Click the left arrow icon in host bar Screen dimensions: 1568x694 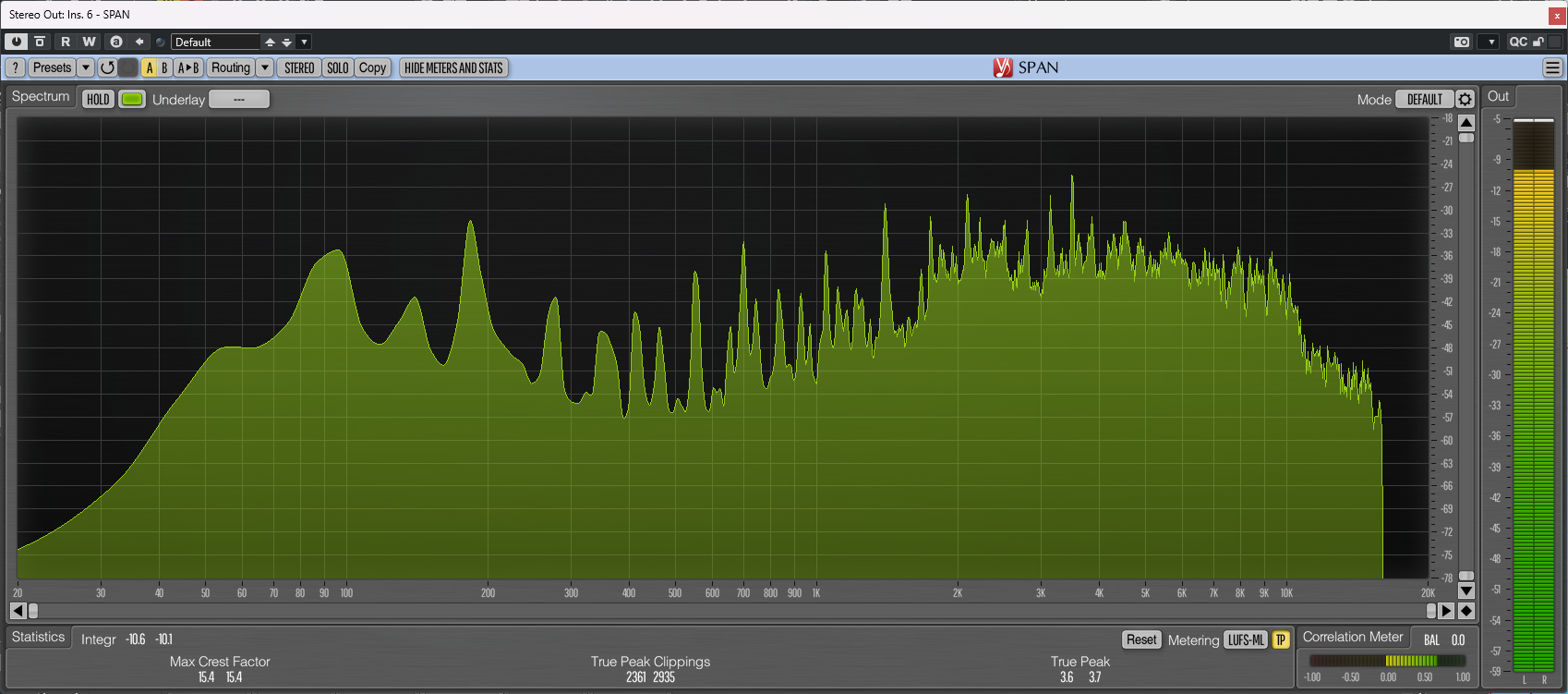click(139, 42)
